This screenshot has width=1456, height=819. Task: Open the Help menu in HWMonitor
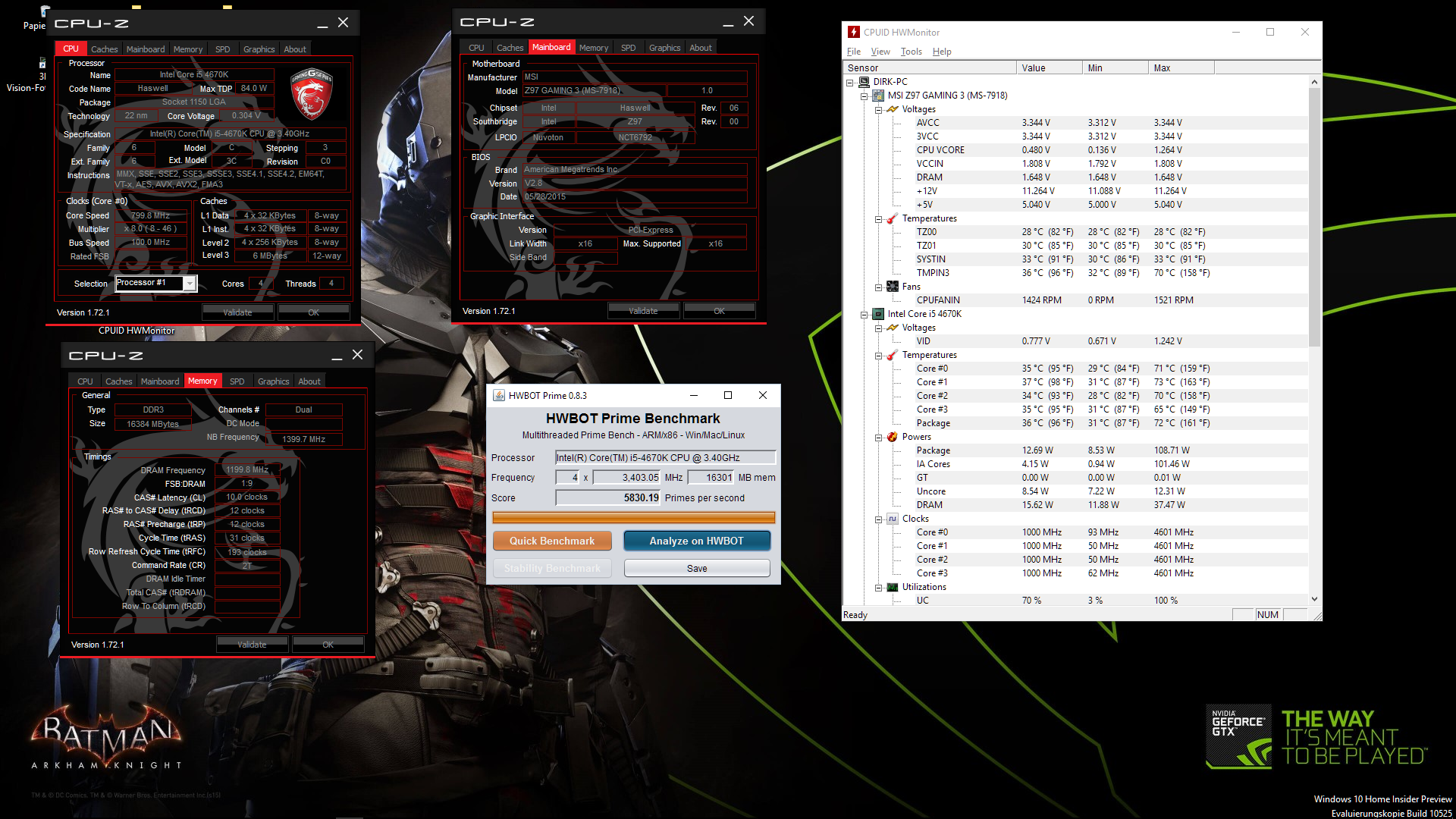click(942, 52)
